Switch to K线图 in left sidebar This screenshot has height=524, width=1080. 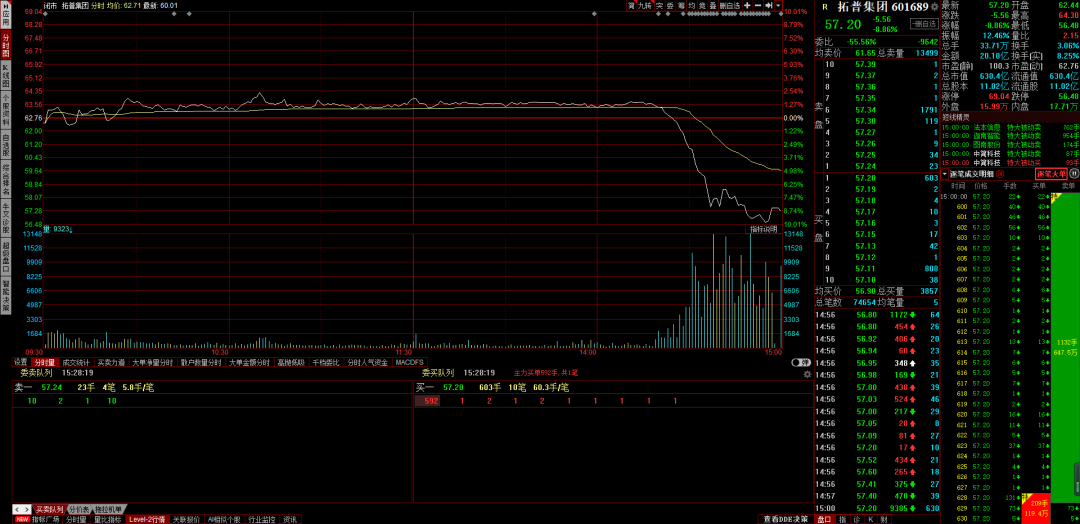6,76
